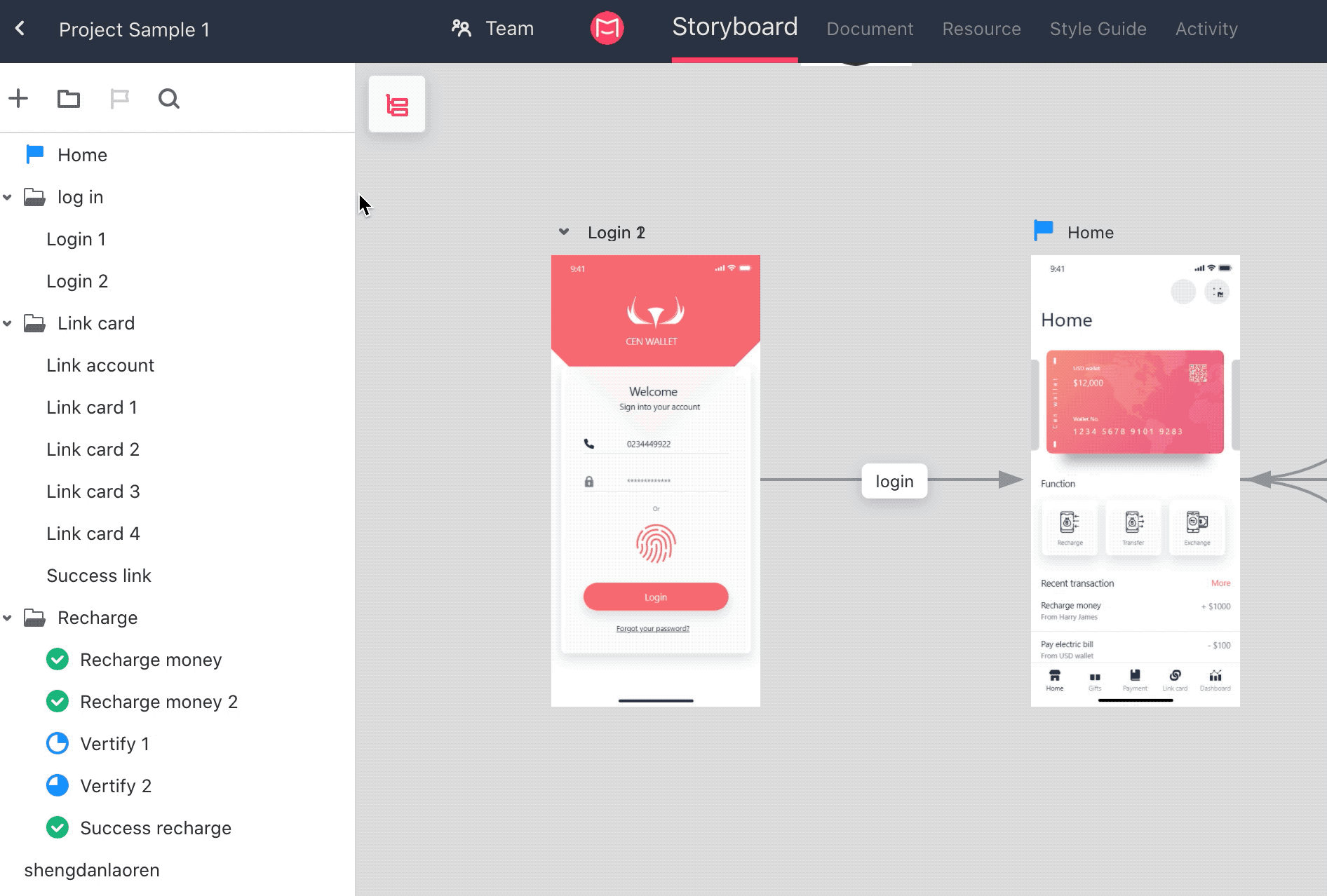Click fingerprint icon in Login 2 mockup
1327x896 pixels.
click(656, 543)
